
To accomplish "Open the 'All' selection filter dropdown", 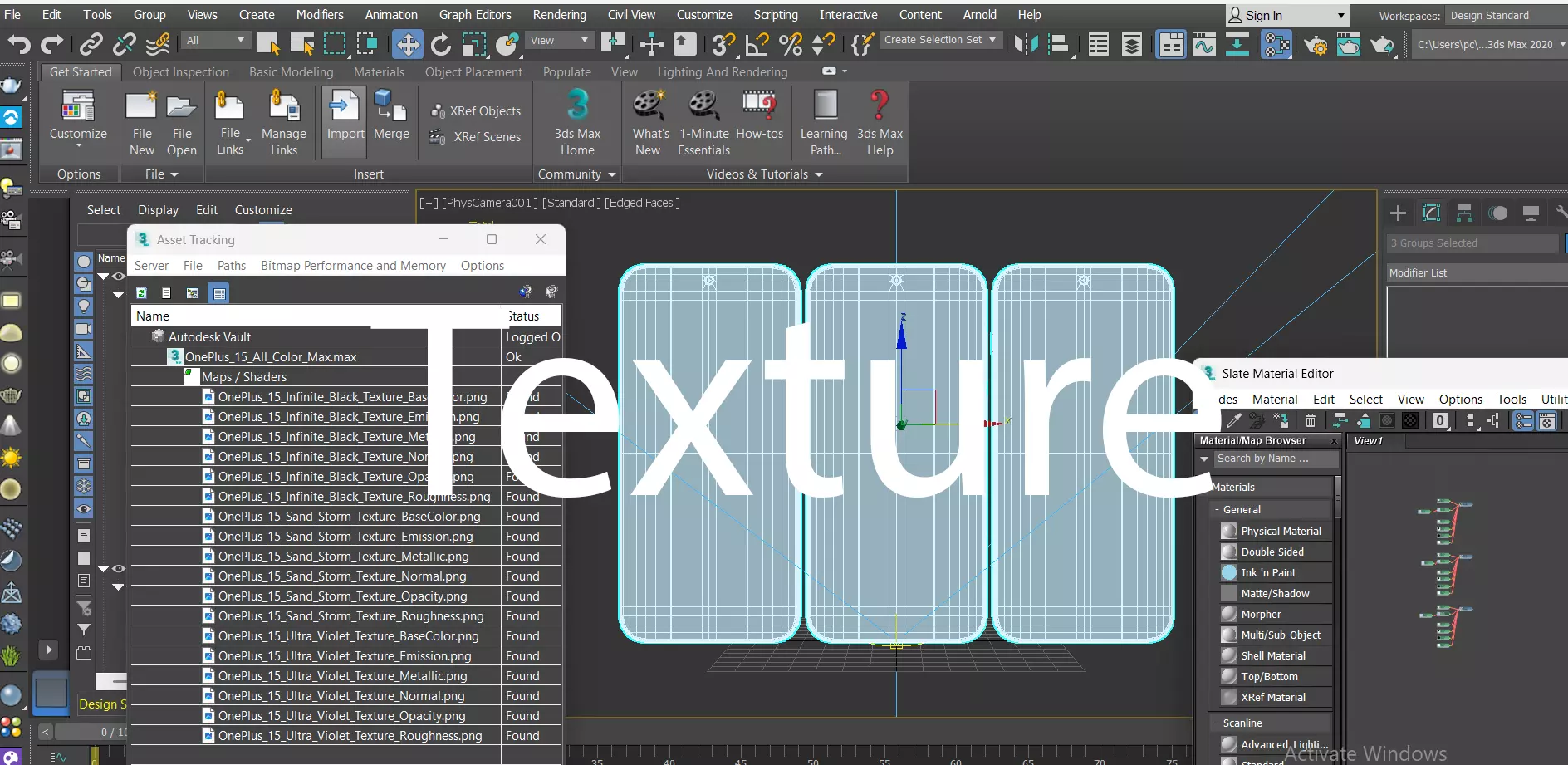I will click(x=216, y=40).
